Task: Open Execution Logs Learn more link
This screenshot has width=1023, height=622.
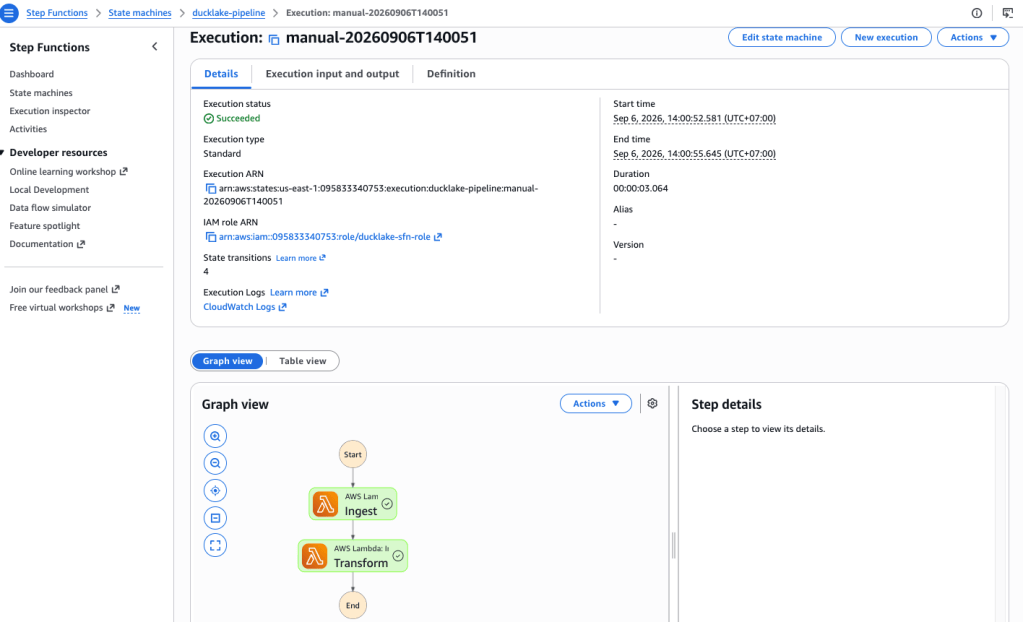Action: [299, 292]
